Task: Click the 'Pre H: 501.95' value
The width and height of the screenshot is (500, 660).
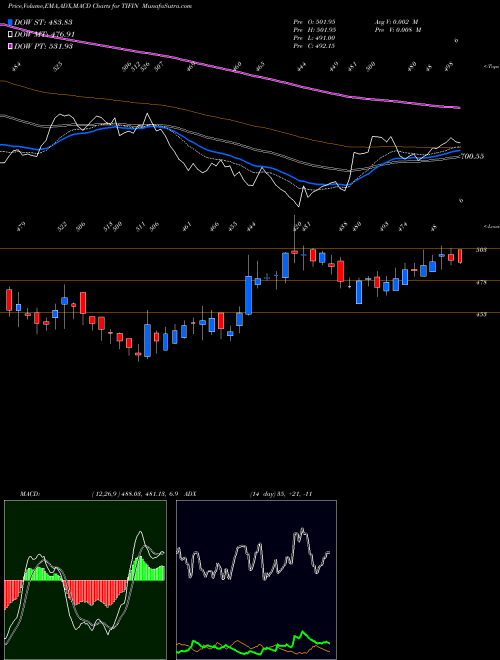Action: click(314, 30)
